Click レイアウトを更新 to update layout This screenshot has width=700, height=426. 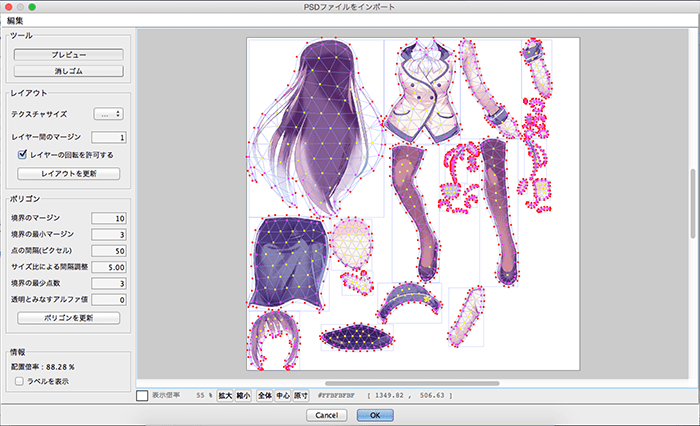pyautogui.click(x=68, y=174)
